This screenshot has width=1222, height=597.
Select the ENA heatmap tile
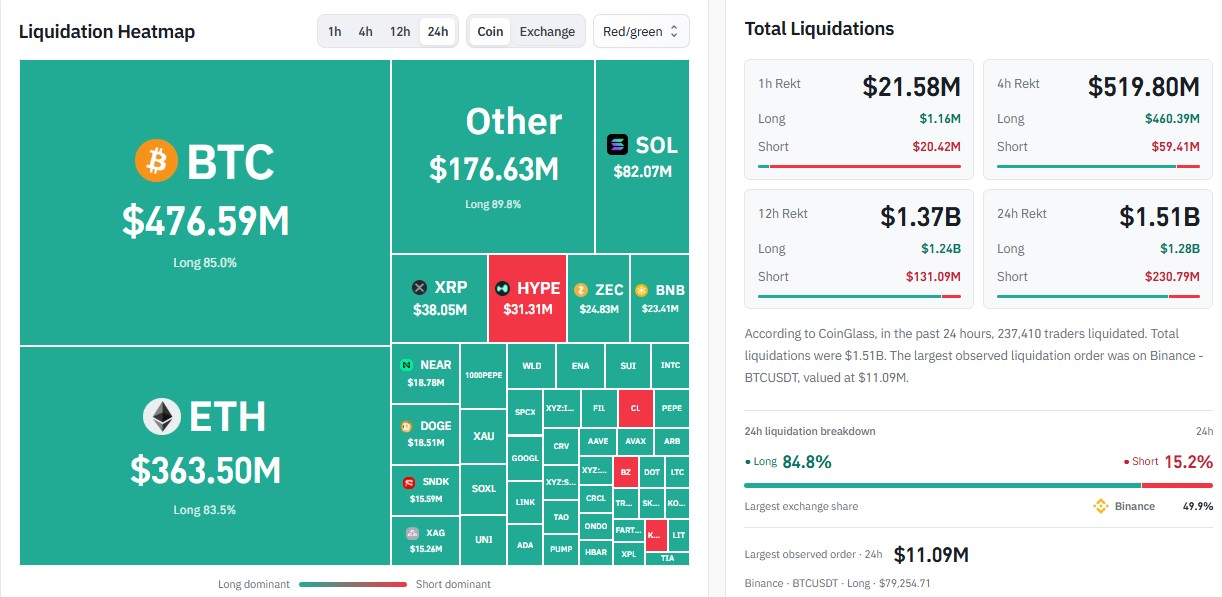[580, 366]
